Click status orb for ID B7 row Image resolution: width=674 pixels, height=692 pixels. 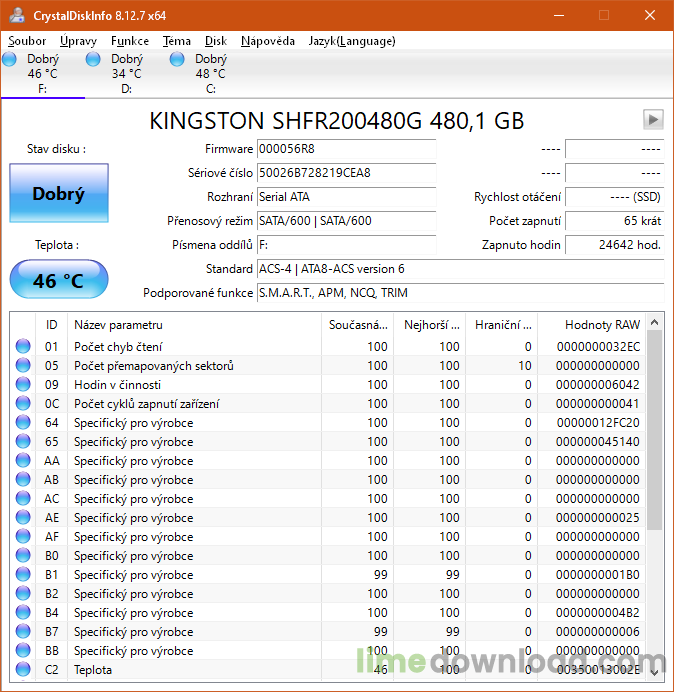click(x=23, y=632)
